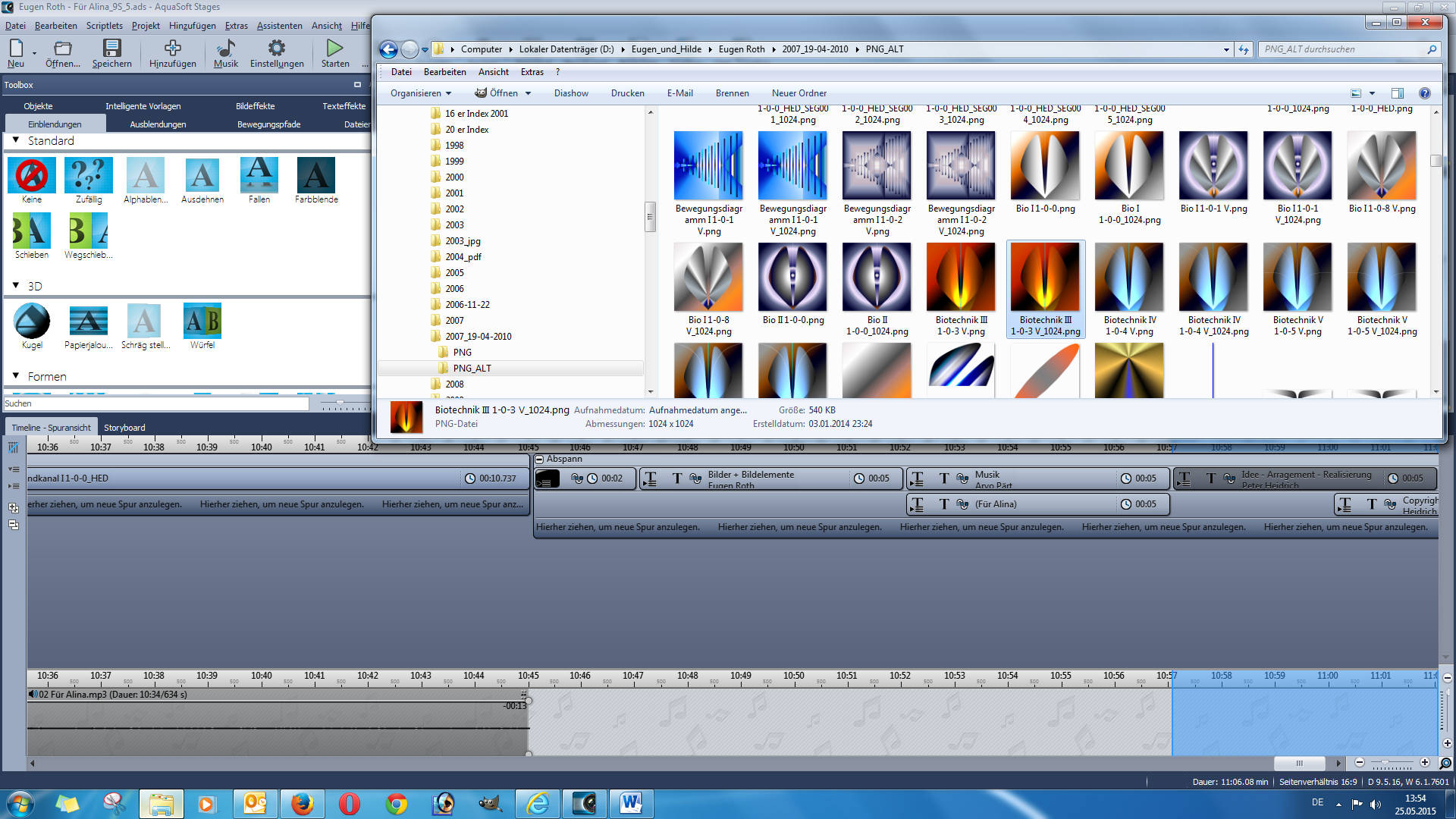1456x819 pixels.
Task: Click the Brennen button in Explorer
Action: (x=732, y=93)
